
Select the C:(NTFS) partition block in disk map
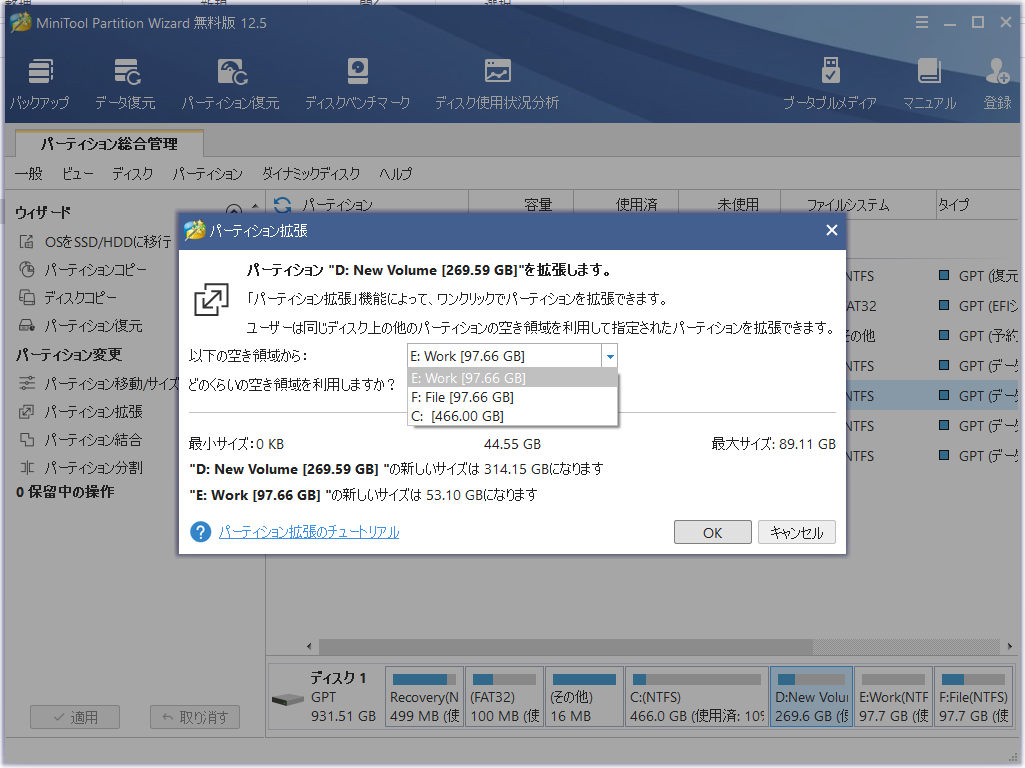(x=696, y=697)
